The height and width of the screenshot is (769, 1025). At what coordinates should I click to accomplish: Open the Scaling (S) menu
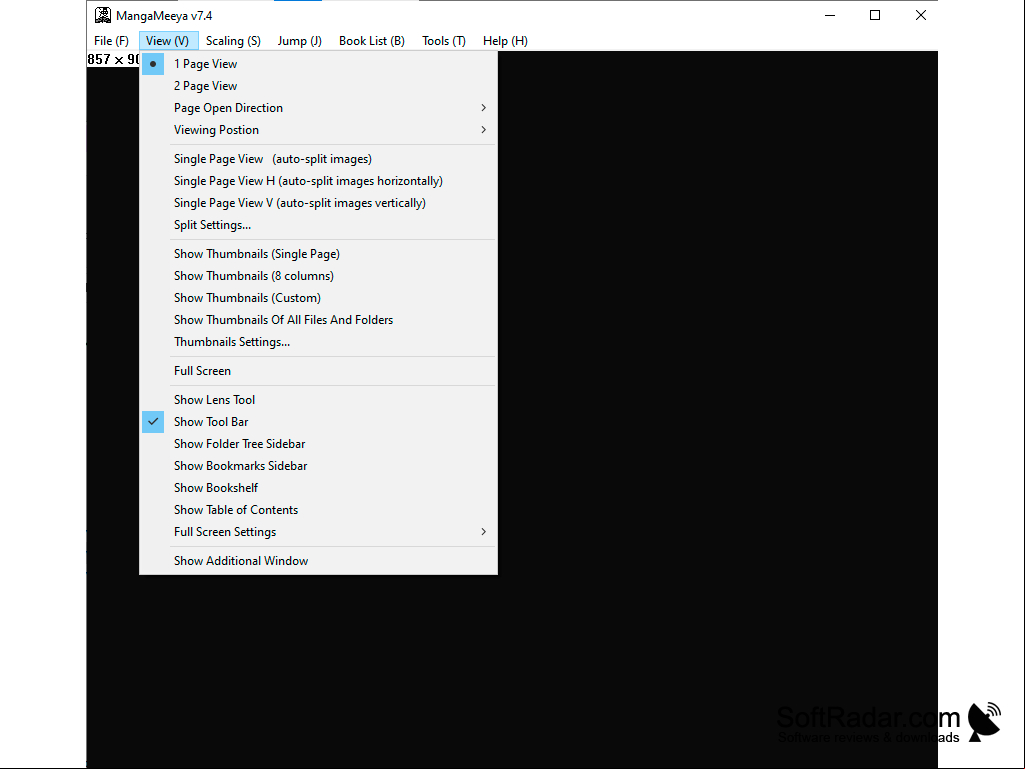coord(233,41)
